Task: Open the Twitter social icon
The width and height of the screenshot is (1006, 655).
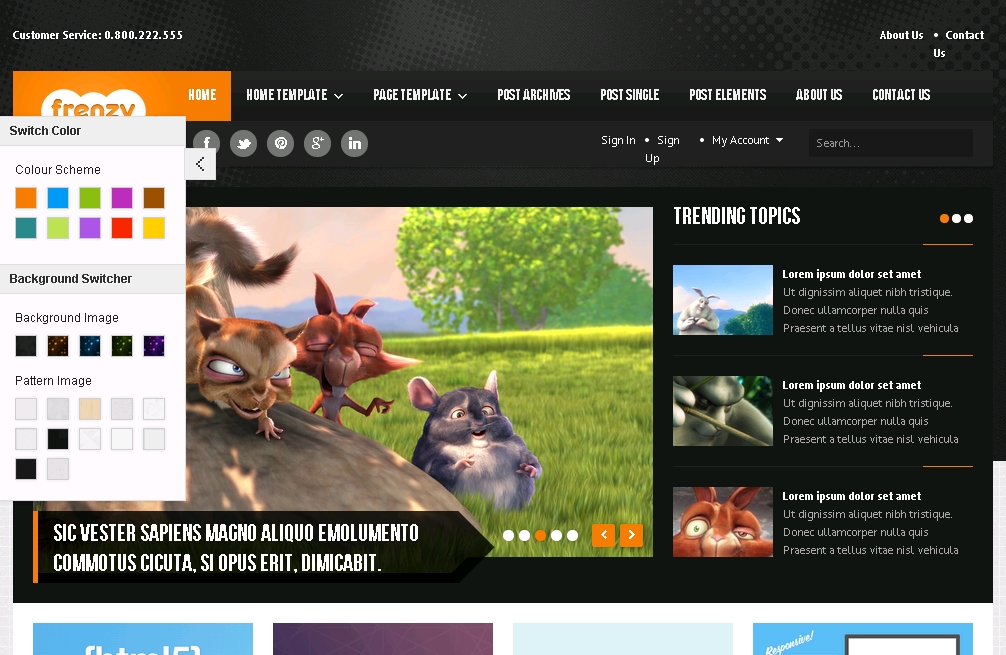Action: coord(243,143)
